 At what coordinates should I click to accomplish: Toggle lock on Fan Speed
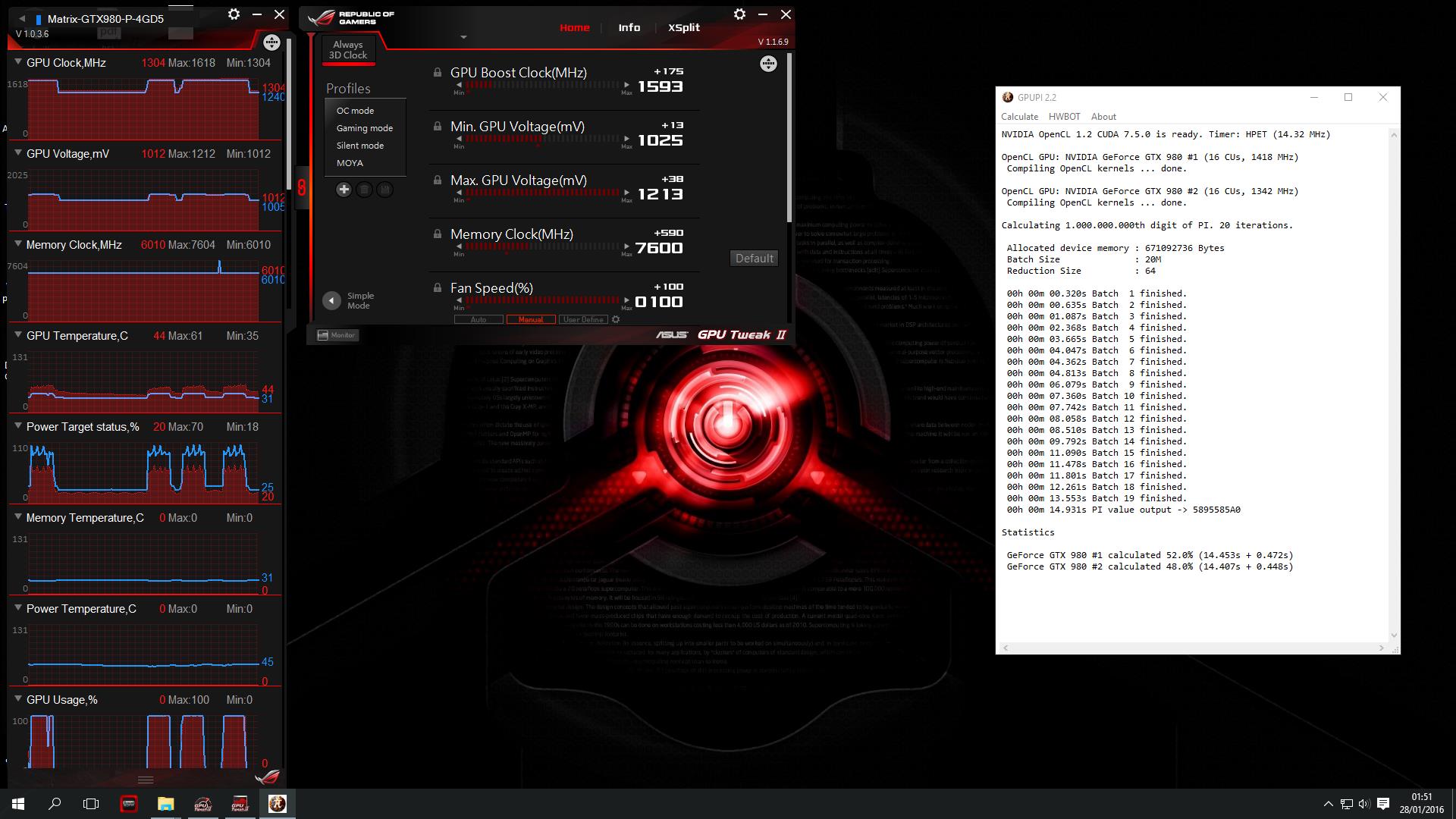coord(438,288)
